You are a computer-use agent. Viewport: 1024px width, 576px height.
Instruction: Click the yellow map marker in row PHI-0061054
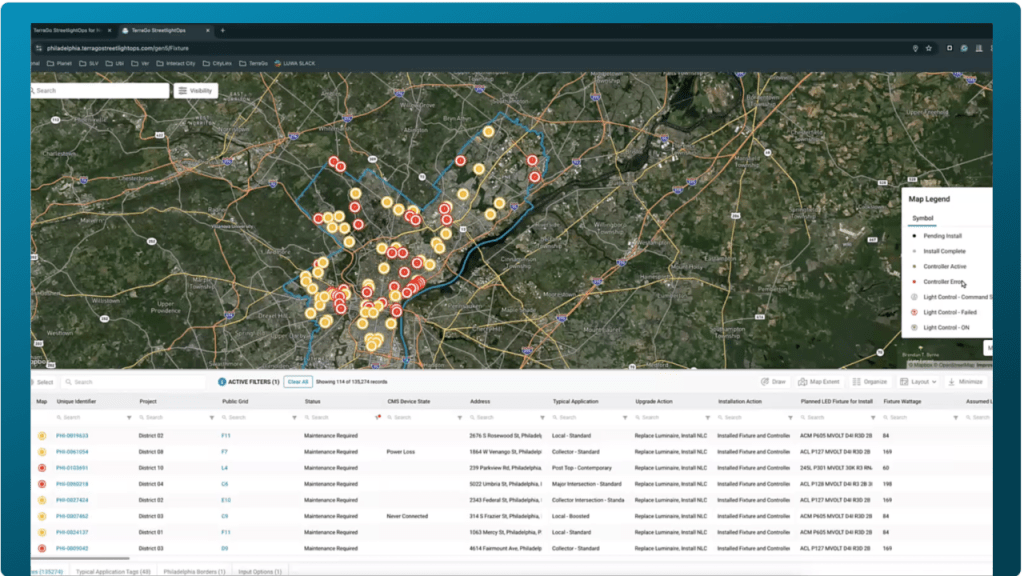tap(42, 452)
